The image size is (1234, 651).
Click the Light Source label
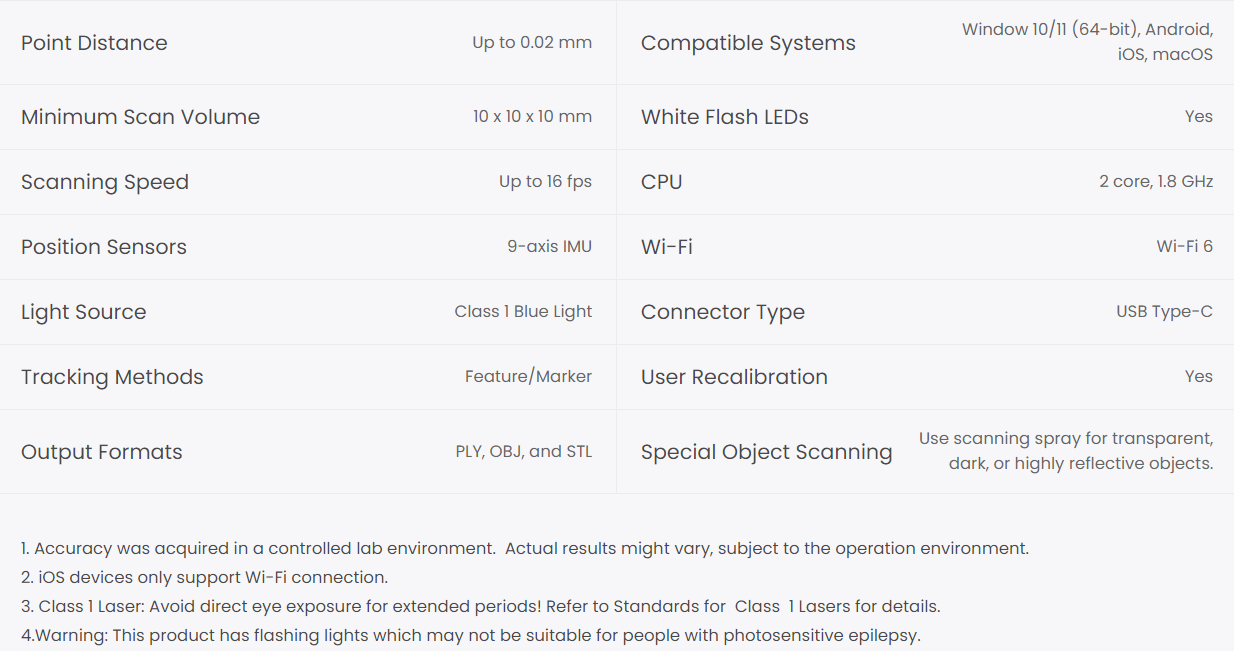coord(84,312)
